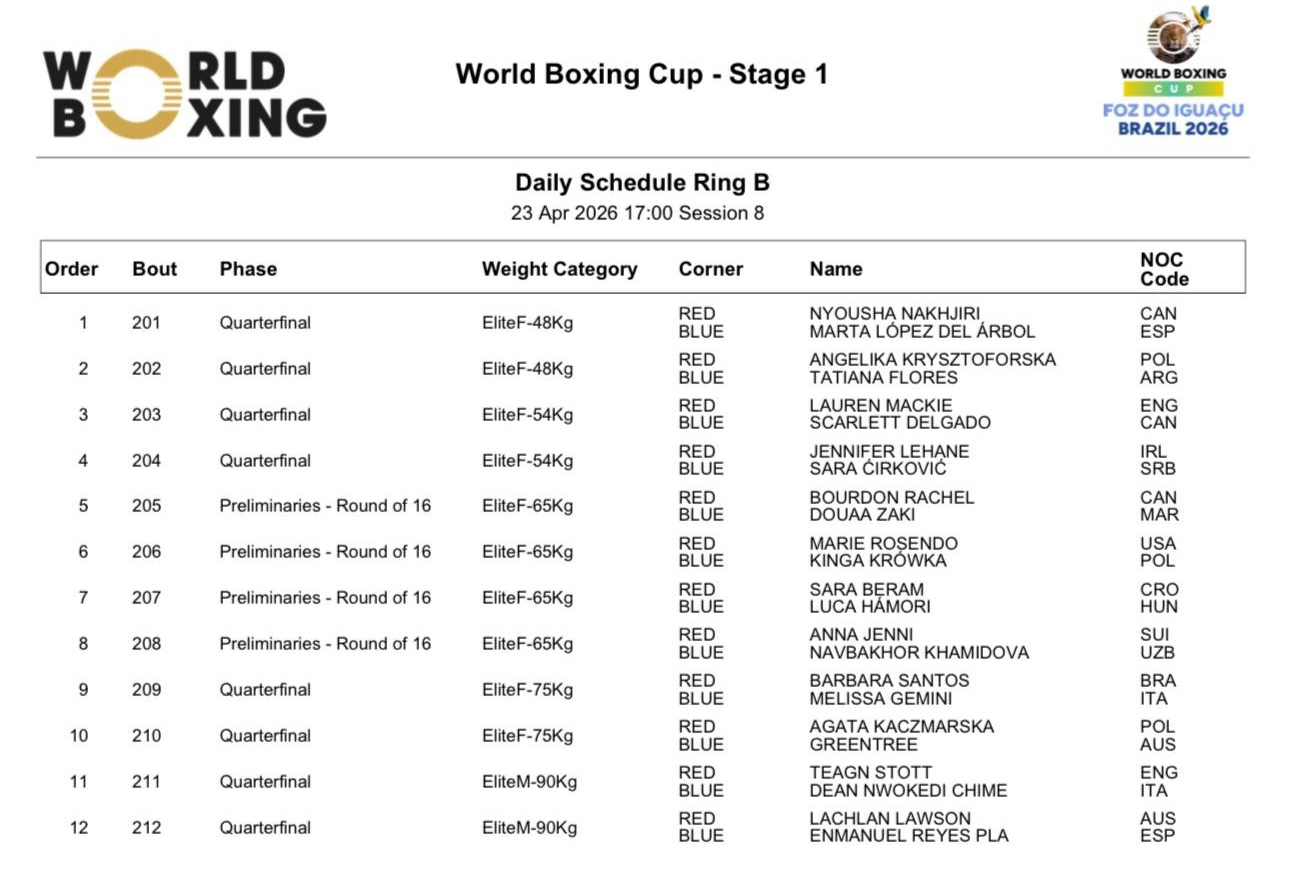This screenshot has width=1291, height=869.
Task: Click the session date '23 Apr 2026 17:00 Session 8'
Action: coord(637,213)
